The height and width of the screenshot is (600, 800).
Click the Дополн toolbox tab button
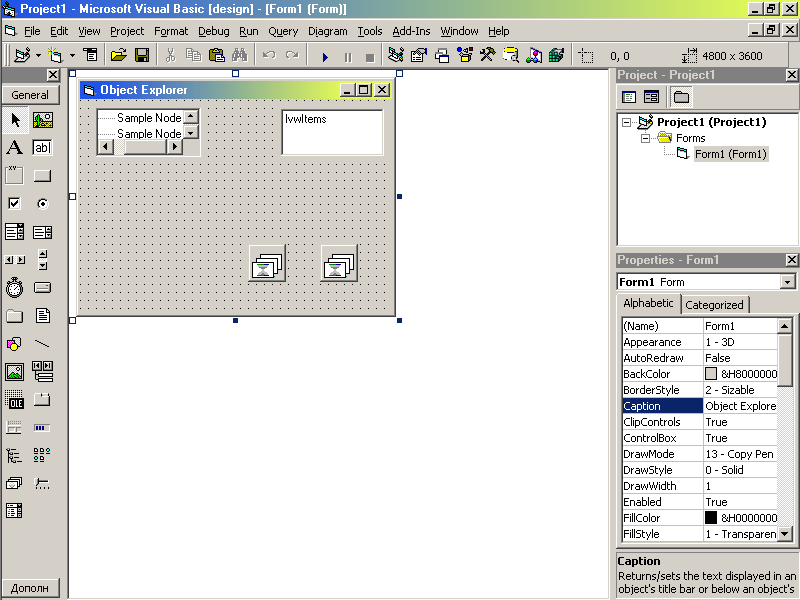click(30, 588)
